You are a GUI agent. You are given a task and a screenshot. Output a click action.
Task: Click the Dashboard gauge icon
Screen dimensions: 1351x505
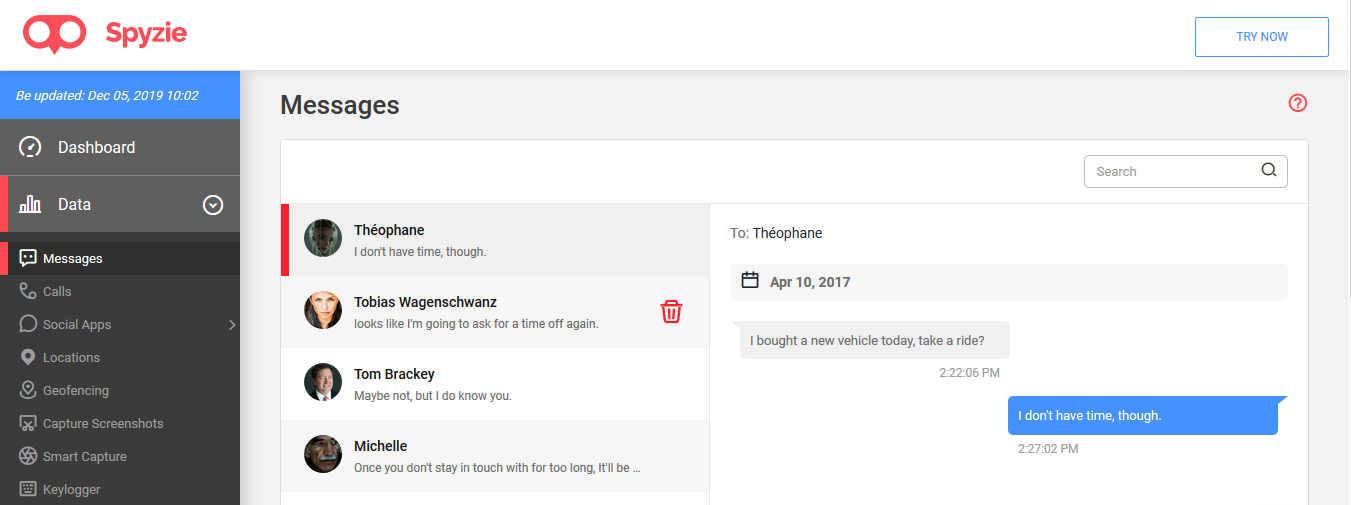click(x=31, y=147)
